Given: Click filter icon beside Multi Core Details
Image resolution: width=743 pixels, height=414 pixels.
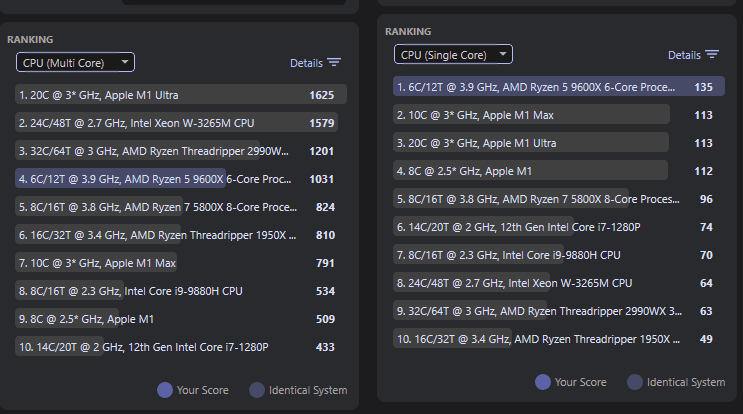Looking at the screenshot, I should [x=334, y=63].
